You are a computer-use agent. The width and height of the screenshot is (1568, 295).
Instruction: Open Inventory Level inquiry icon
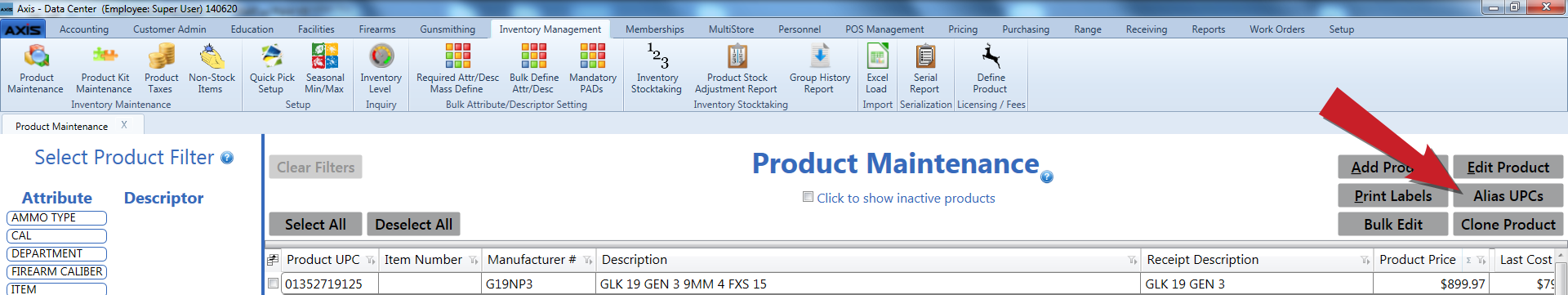(x=381, y=69)
